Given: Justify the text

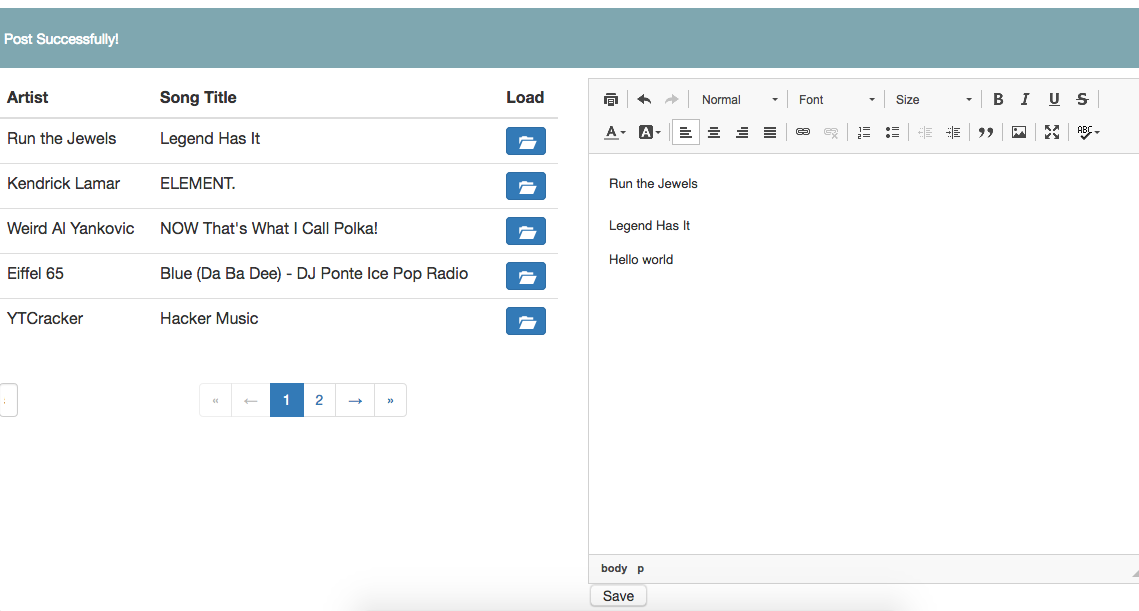Looking at the screenshot, I should tap(770, 132).
